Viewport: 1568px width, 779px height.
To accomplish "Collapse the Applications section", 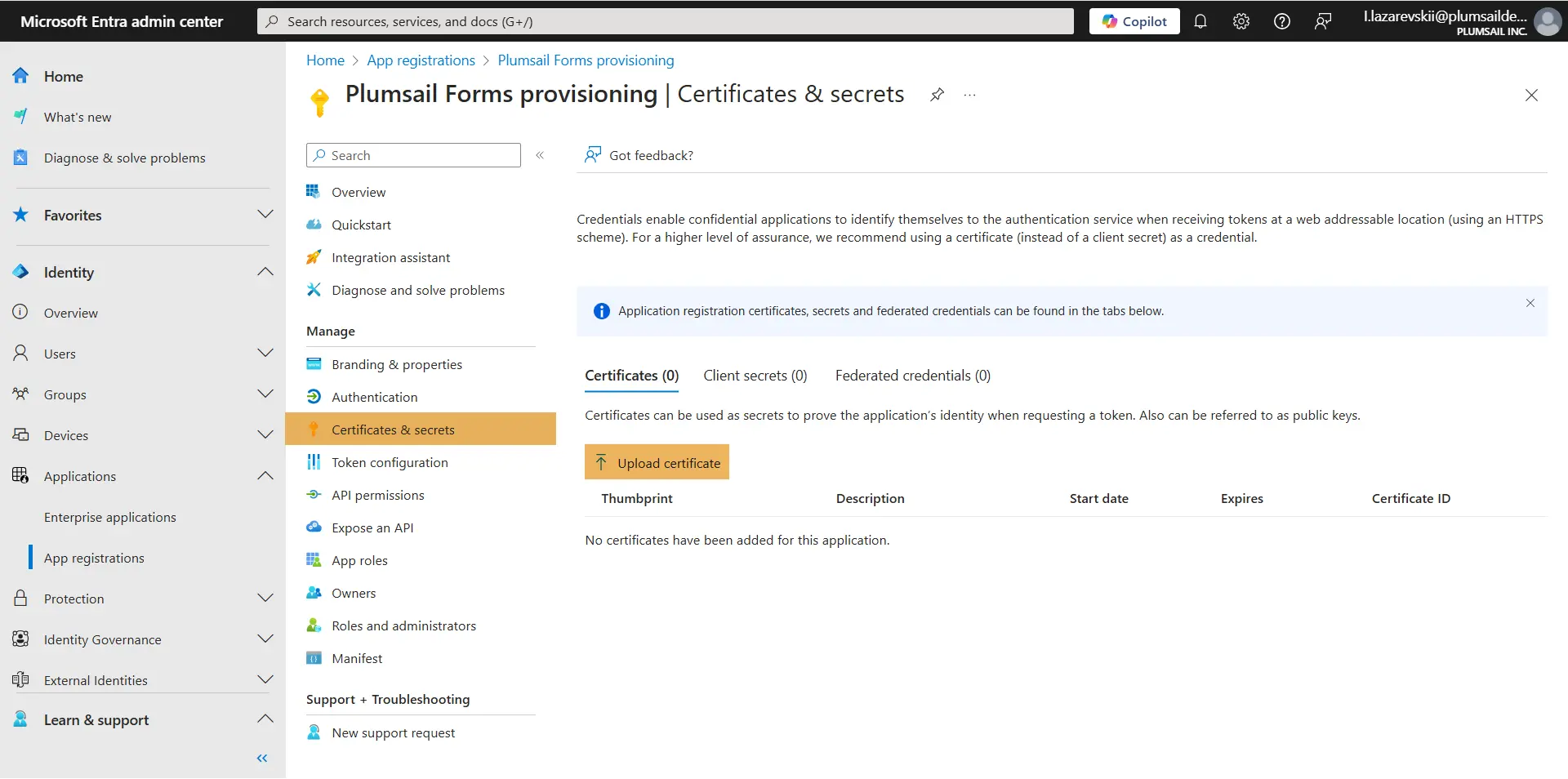I will [x=265, y=476].
